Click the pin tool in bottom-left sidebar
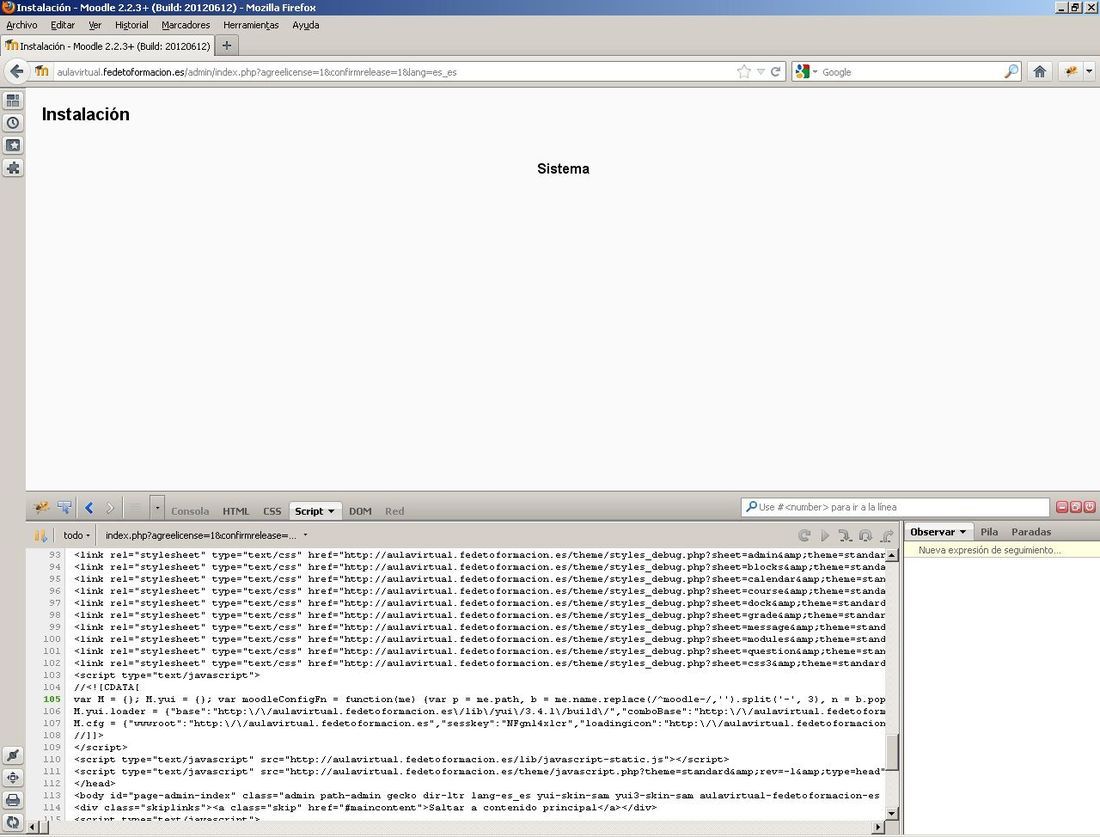The height and width of the screenshot is (837, 1100). click(x=13, y=756)
